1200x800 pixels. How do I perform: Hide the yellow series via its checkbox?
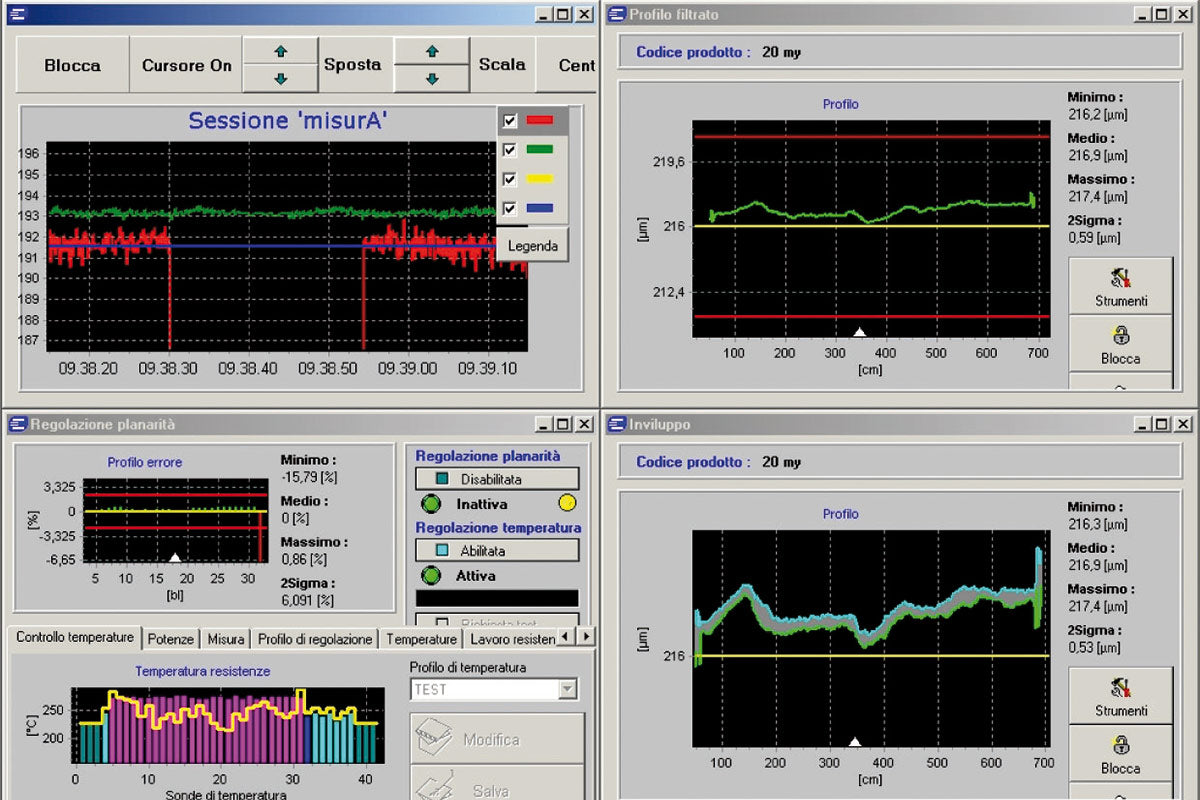pos(510,179)
